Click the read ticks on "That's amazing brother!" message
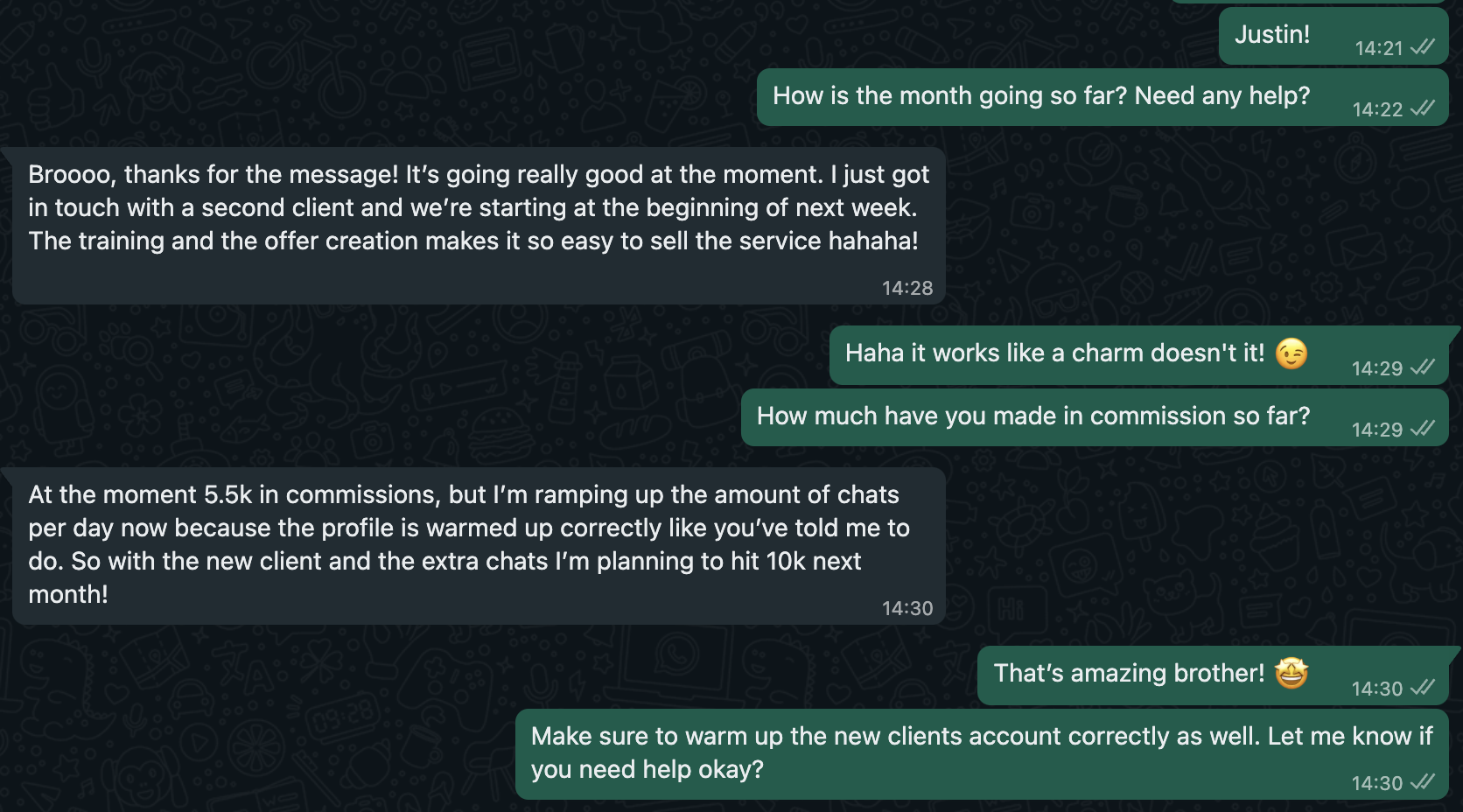Viewport: 1463px width, 812px height. tap(1423, 688)
